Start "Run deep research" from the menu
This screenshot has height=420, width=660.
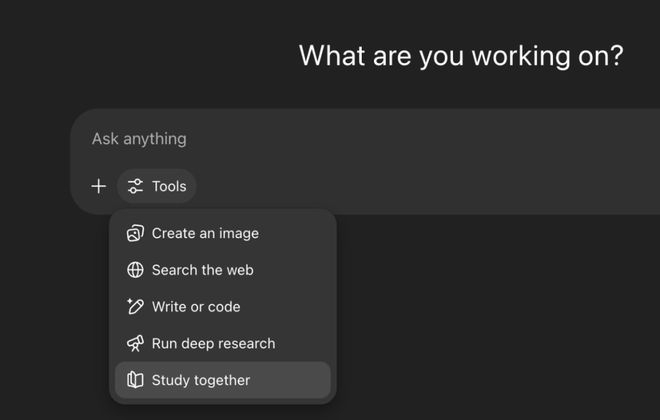click(x=213, y=343)
